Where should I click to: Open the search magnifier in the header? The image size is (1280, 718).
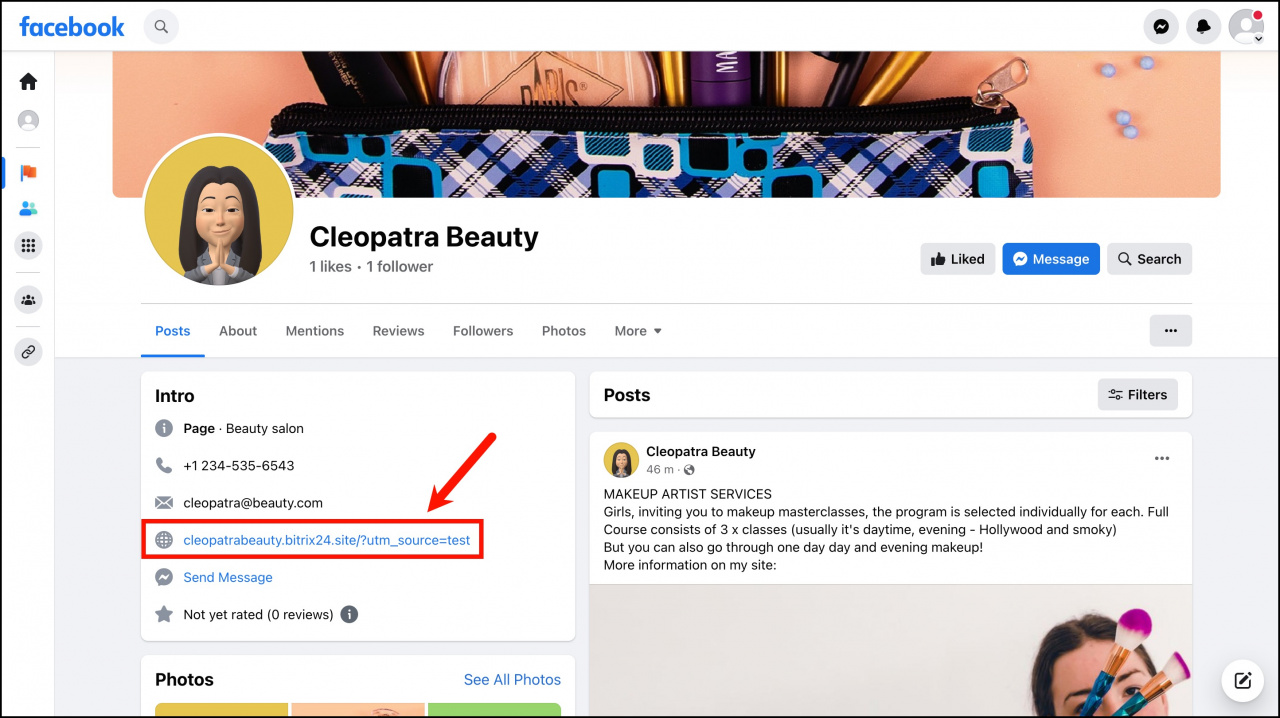click(x=161, y=27)
